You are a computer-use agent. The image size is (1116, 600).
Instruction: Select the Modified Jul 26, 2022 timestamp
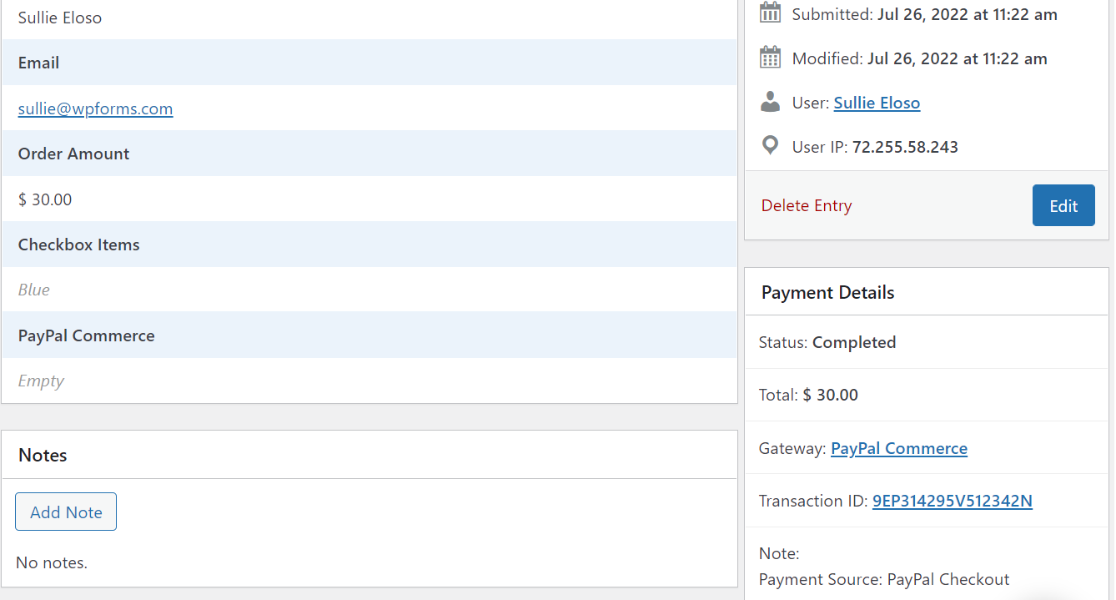(957, 58)
